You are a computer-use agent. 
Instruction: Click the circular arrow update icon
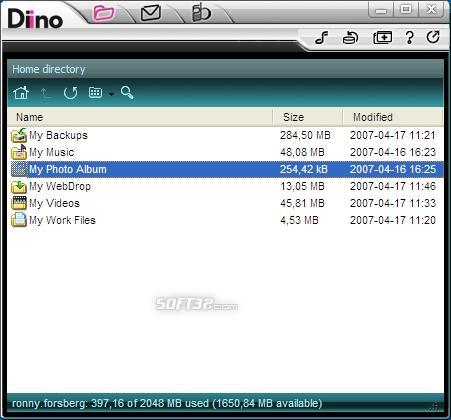[x=433, y=37]
